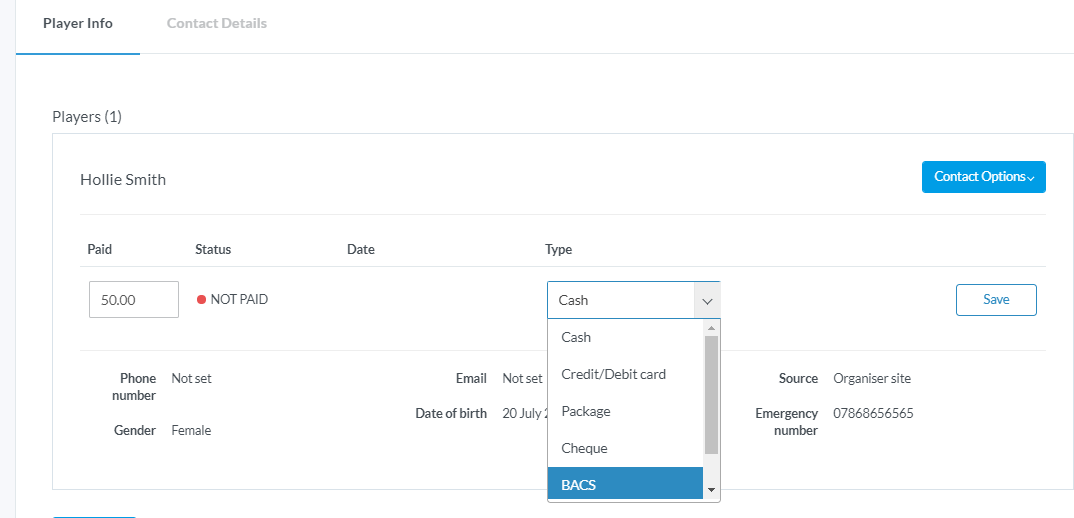Viewport: 1074px width, 518px height.
Task: Click the emergency number 07868656565
Action: coord(873,413)
